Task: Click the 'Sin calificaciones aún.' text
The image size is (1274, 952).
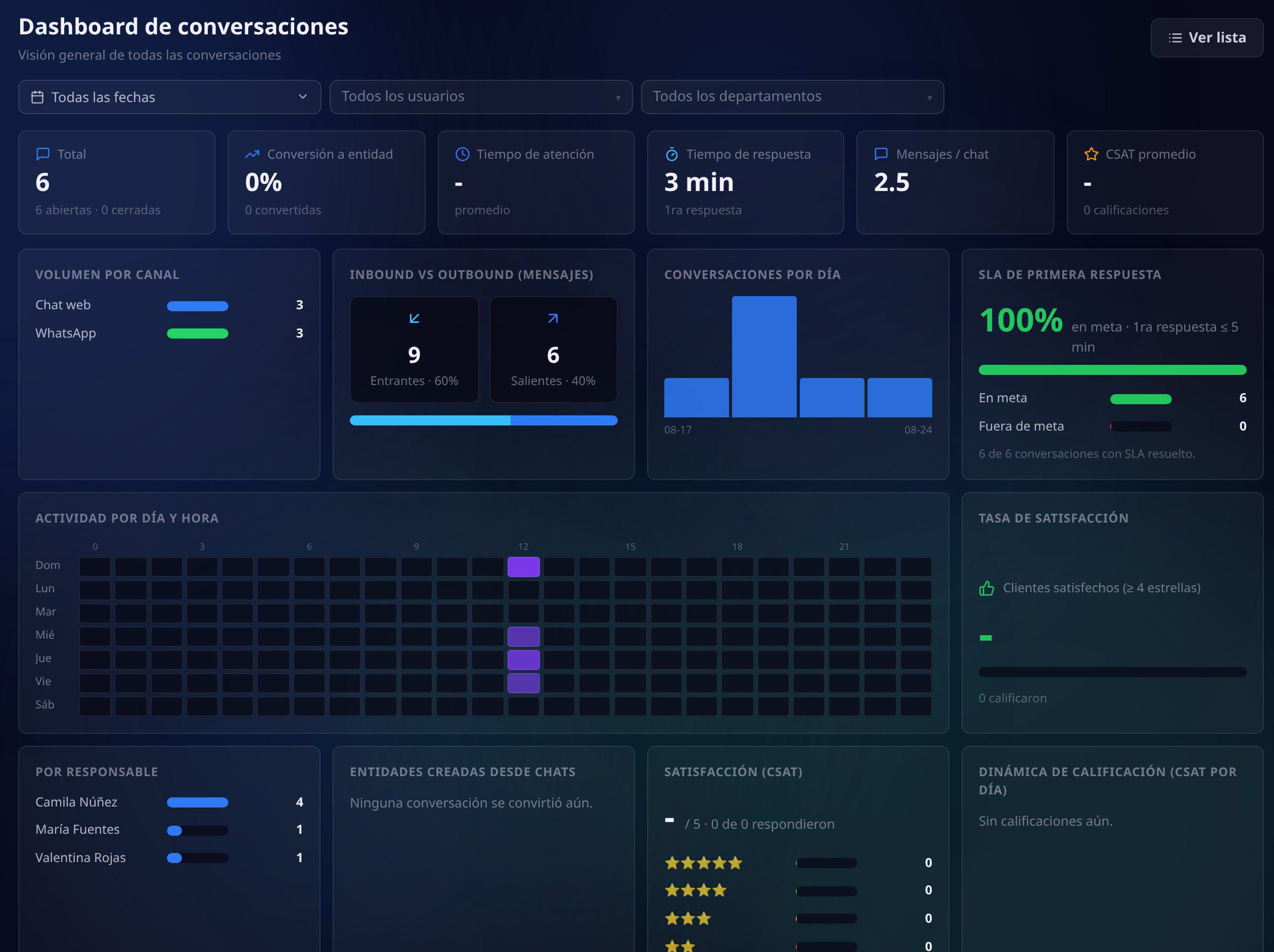Action: point(1045,821)
